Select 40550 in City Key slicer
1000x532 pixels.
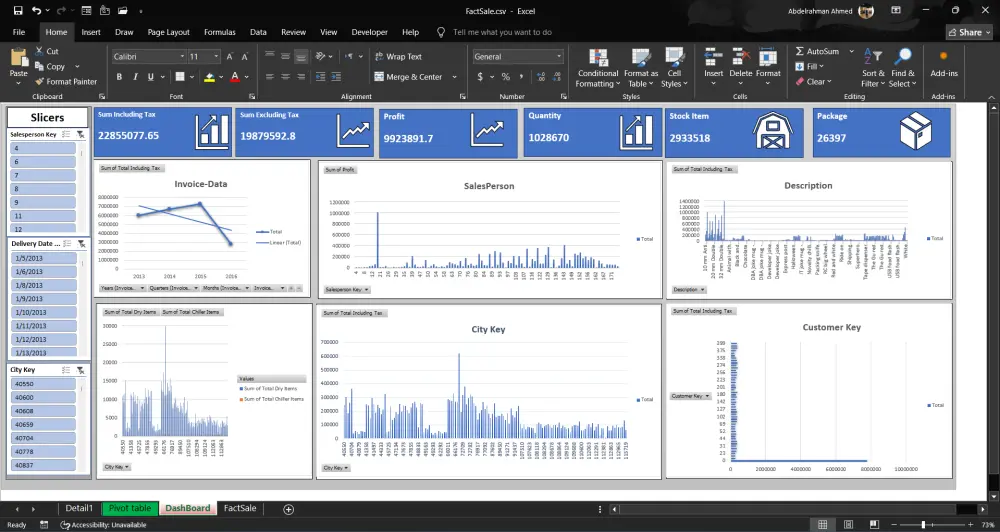(42, 384)
